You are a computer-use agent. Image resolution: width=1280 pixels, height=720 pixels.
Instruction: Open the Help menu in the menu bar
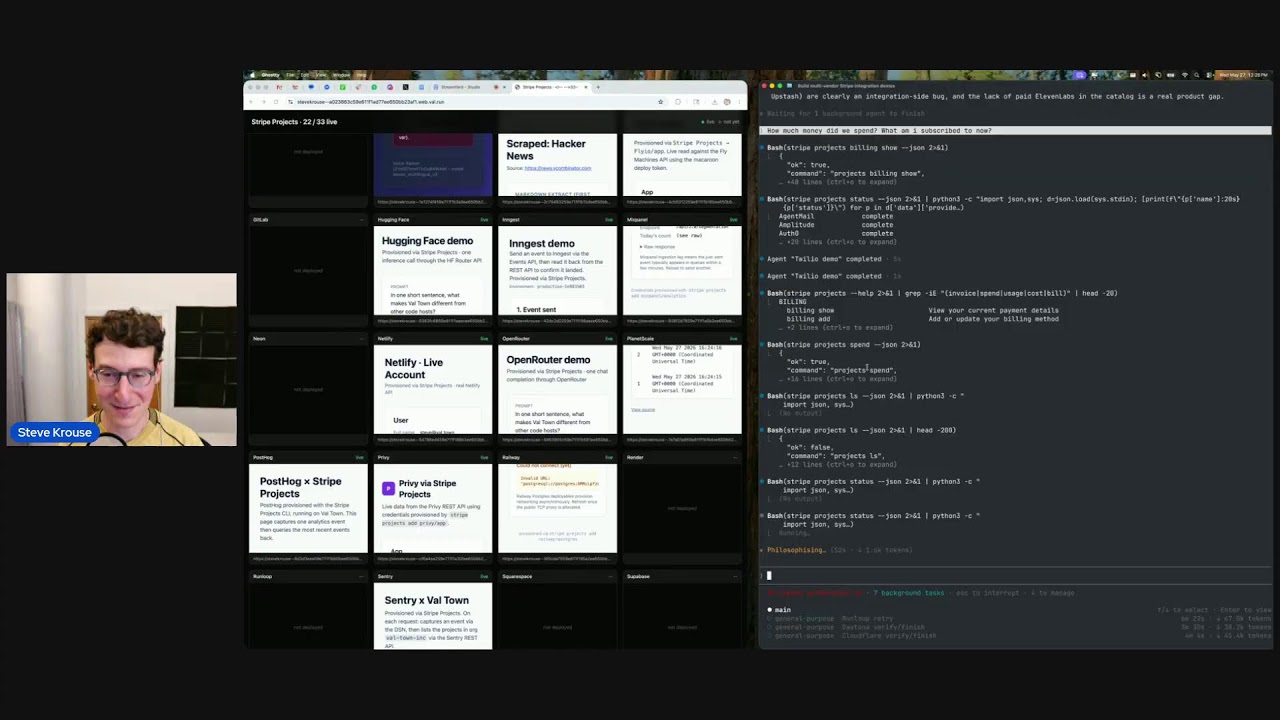point(361,74)
